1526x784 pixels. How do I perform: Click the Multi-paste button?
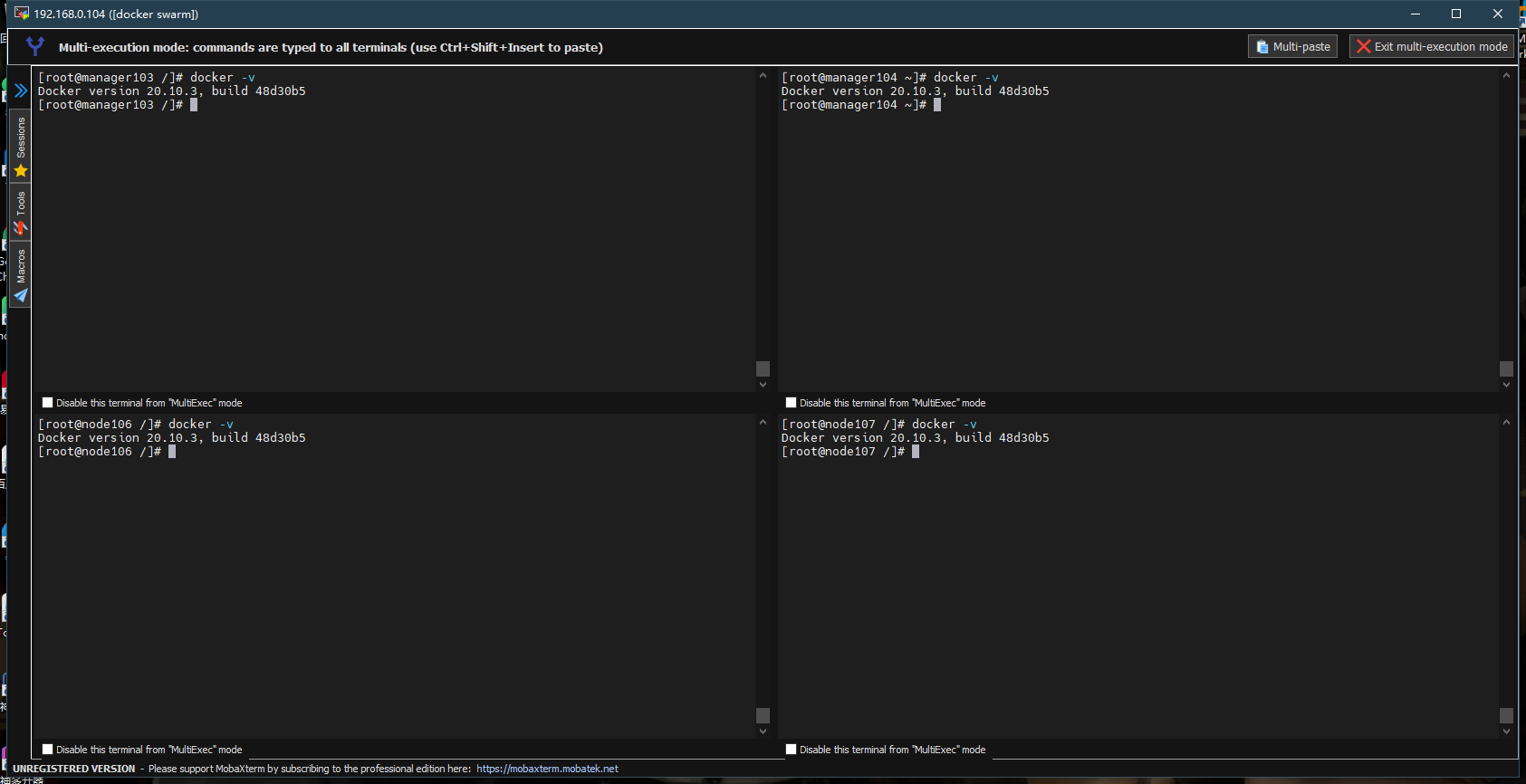[x=1292, y=46]
